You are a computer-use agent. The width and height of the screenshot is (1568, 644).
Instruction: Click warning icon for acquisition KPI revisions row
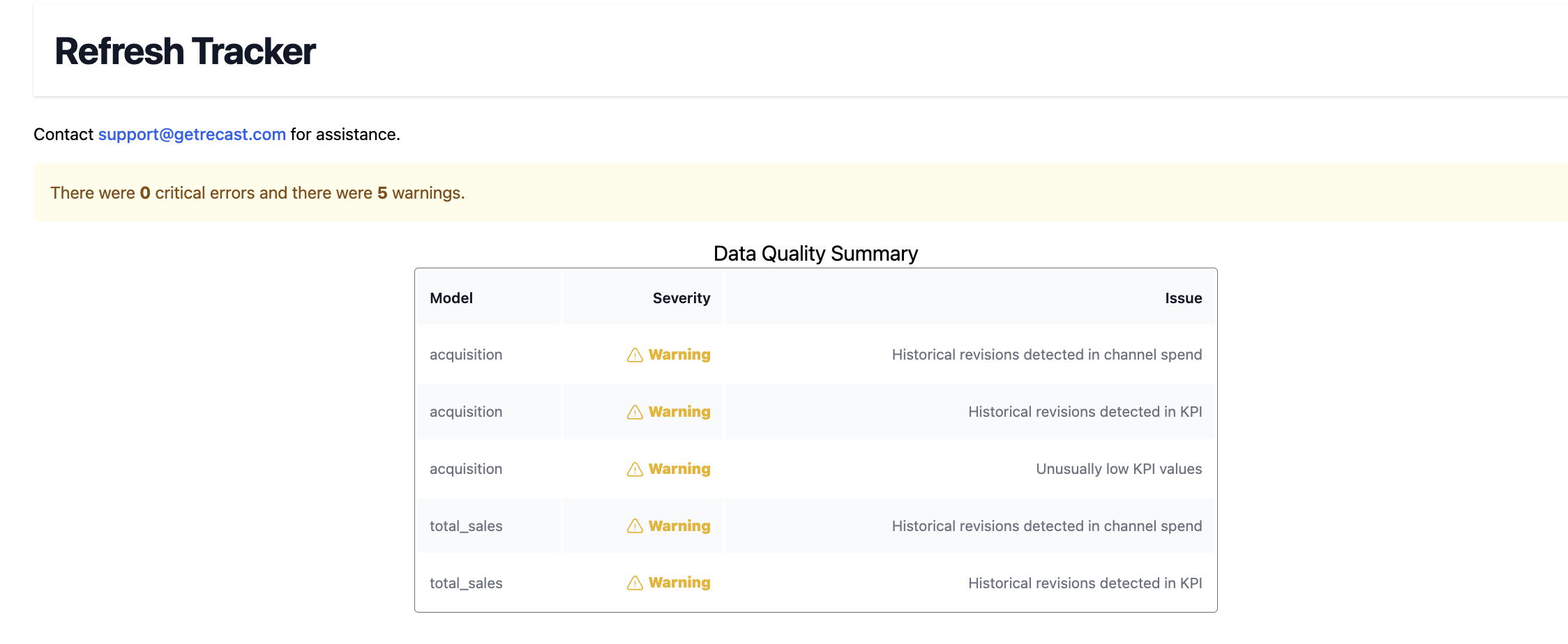tap(635, 413)
